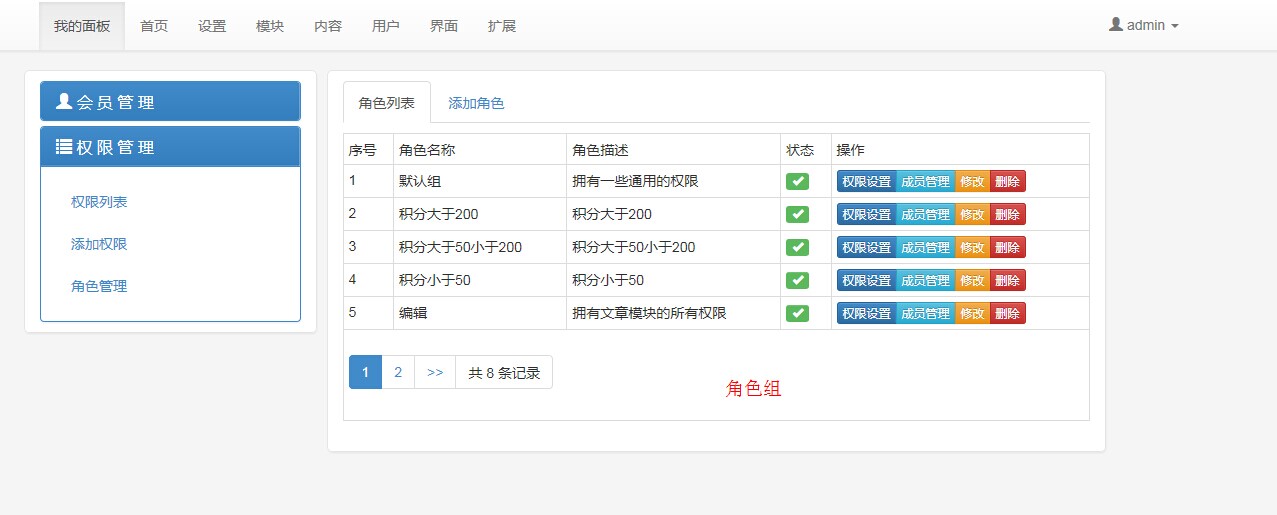
Task: Go to 角色管理 in the sidebar
Action: (x=99, y=286)
